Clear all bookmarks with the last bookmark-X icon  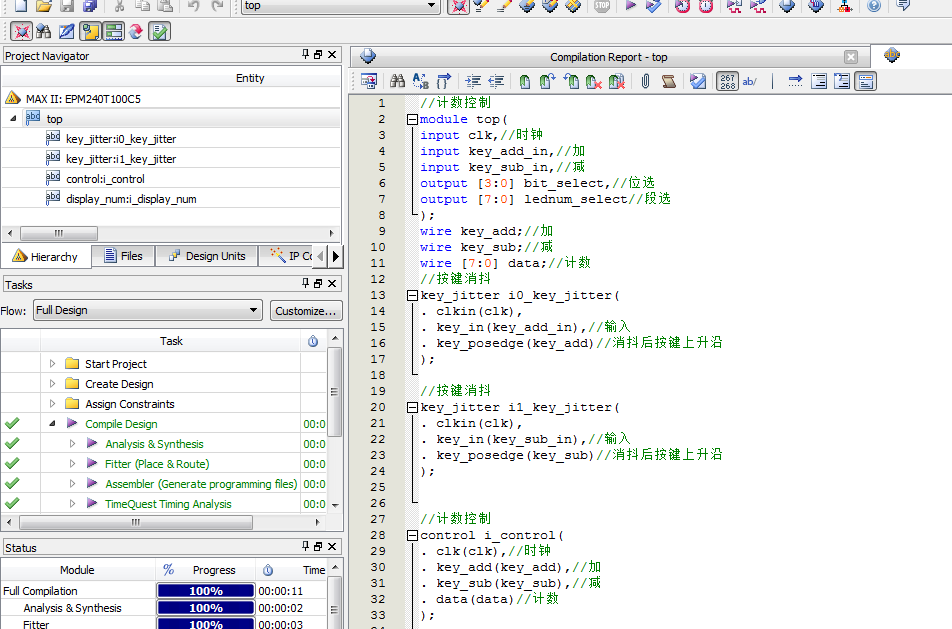coord(617,81)
